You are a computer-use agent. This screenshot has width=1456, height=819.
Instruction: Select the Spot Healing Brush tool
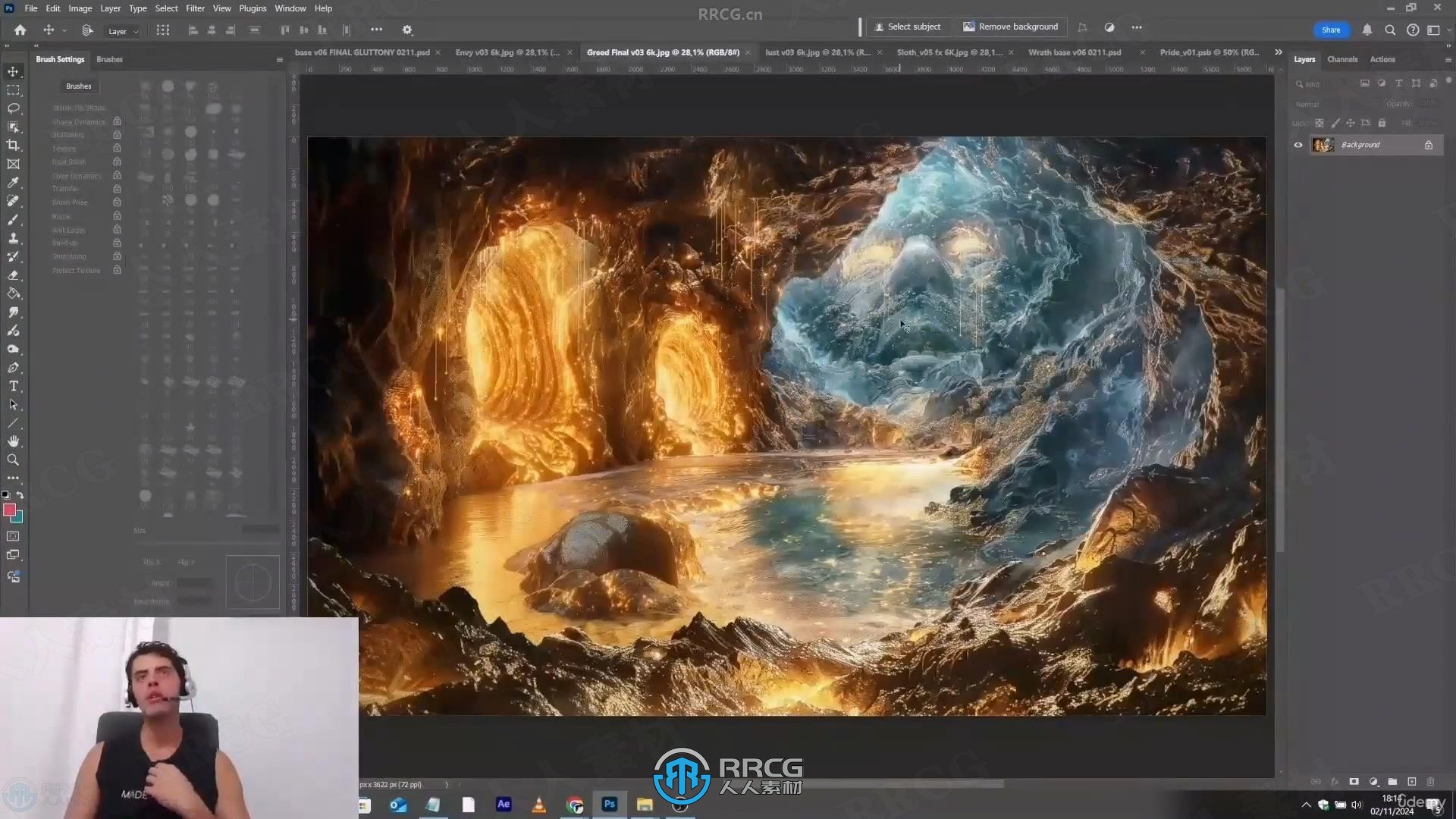pyautogui.click(x=14, y=201)
